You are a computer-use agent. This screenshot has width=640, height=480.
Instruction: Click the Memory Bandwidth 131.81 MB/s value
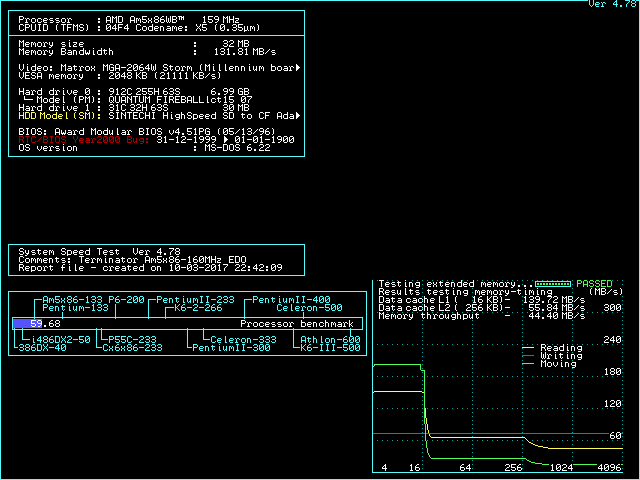coord(245,52)
